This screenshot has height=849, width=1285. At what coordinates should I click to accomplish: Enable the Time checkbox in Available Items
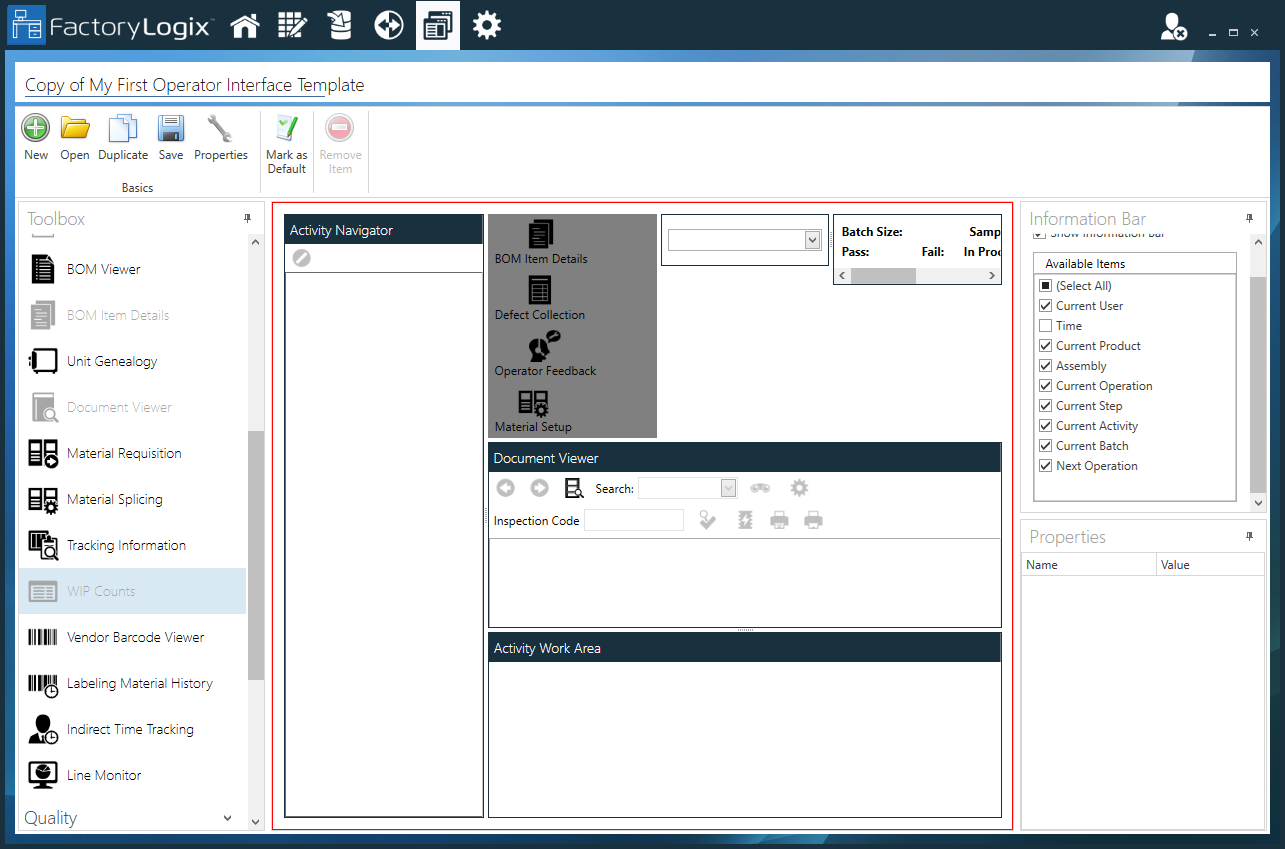pos(1045,325)
